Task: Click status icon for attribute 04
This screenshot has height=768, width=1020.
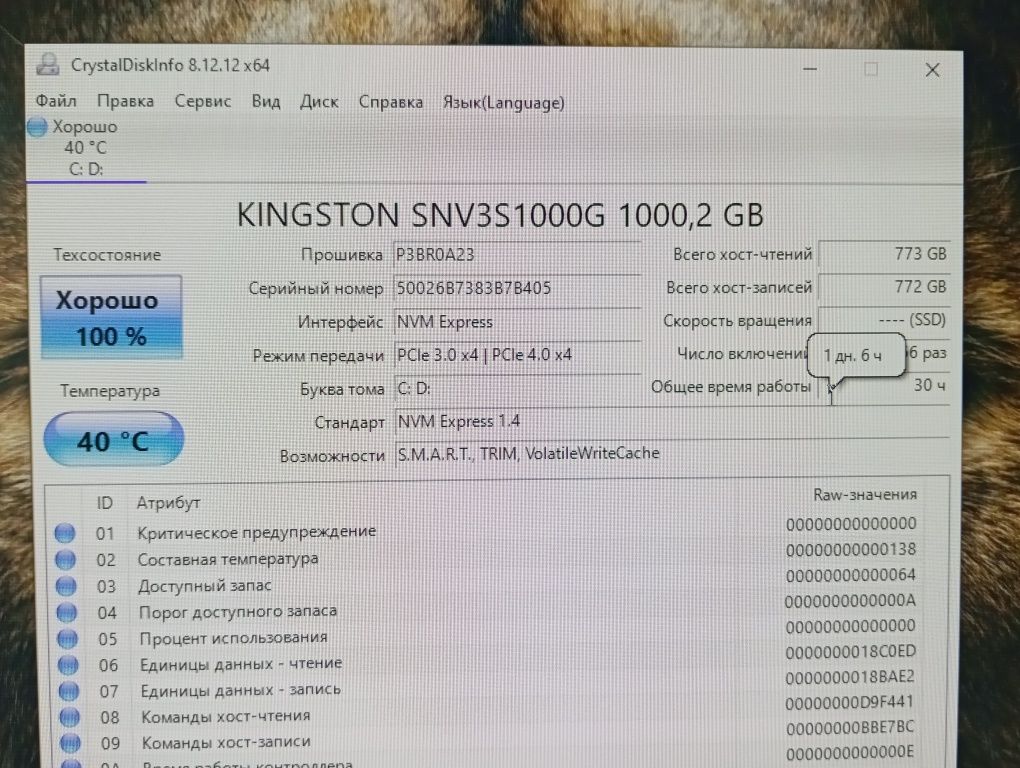Action: 66,612
